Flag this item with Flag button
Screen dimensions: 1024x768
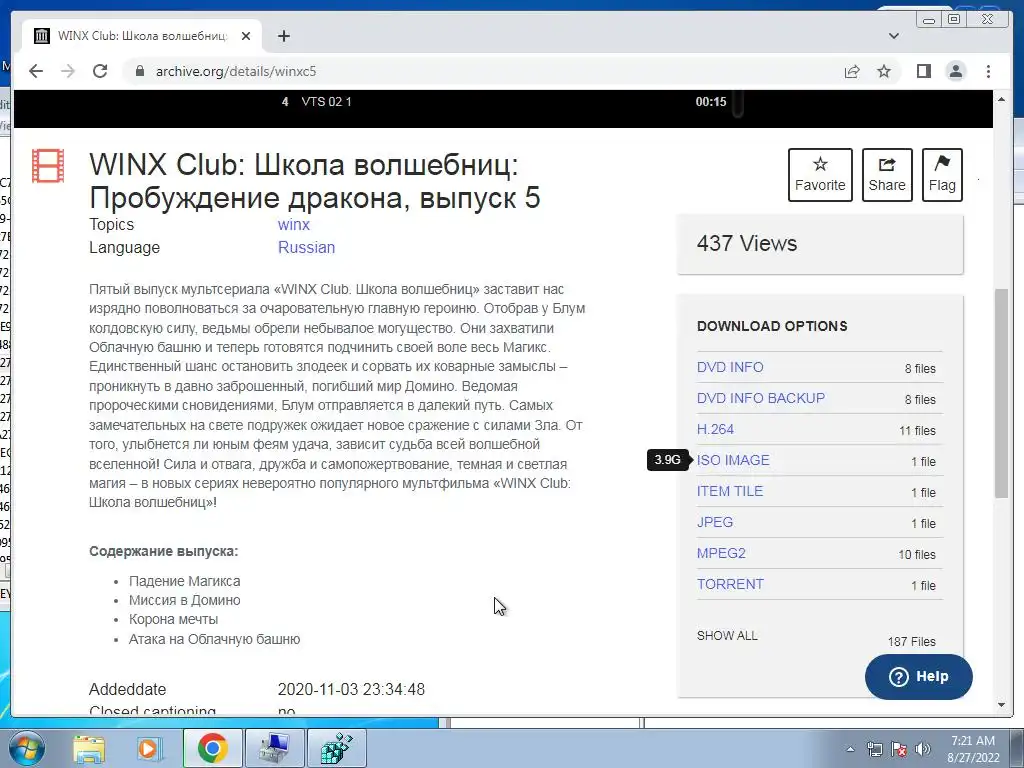point(942,175)
